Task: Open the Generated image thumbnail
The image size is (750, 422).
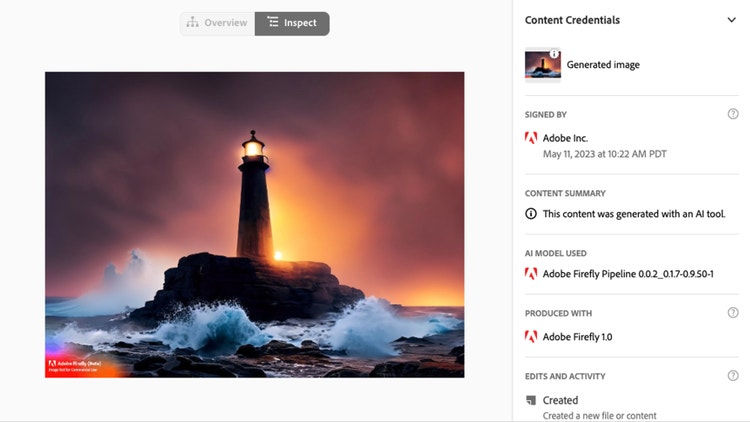Action: (542, 65)
